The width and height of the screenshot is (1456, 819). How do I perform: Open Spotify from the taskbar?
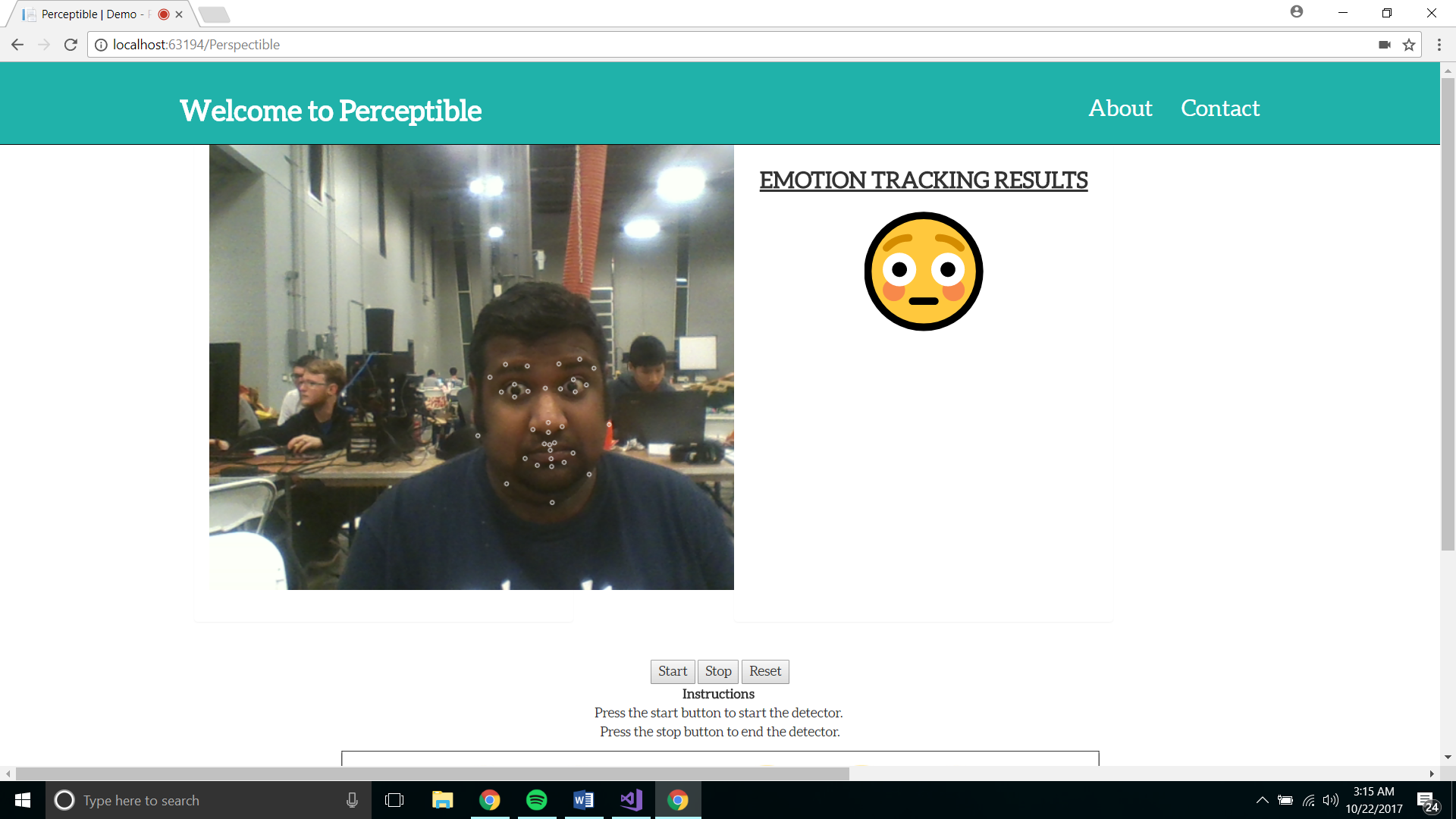click(536, 800)
